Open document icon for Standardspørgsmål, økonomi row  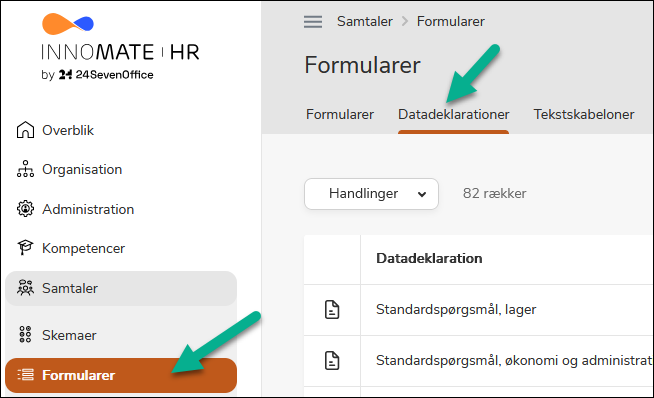point(332,360)
